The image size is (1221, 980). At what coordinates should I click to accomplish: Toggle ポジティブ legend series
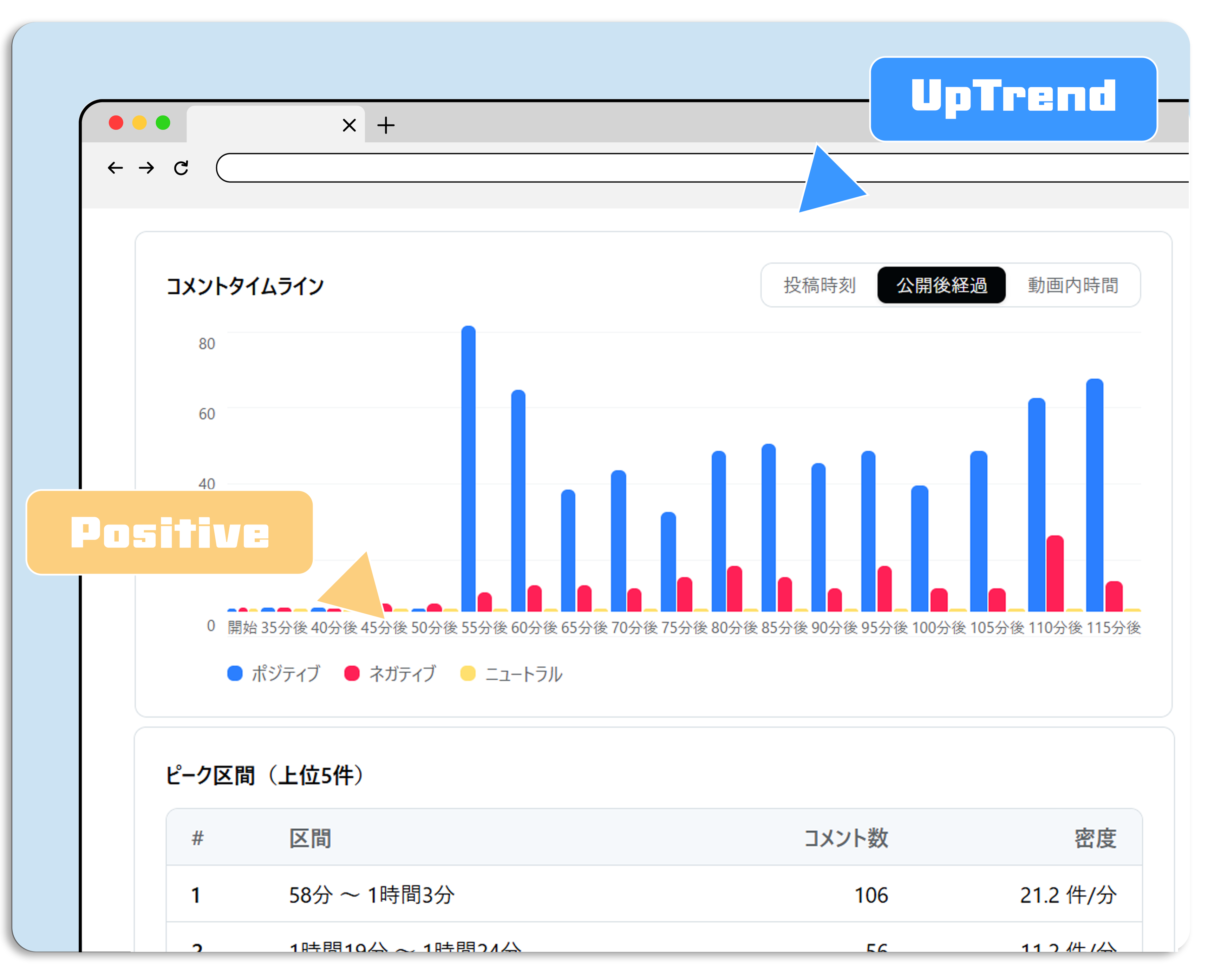pyautogui.click(x=274, y=674)
